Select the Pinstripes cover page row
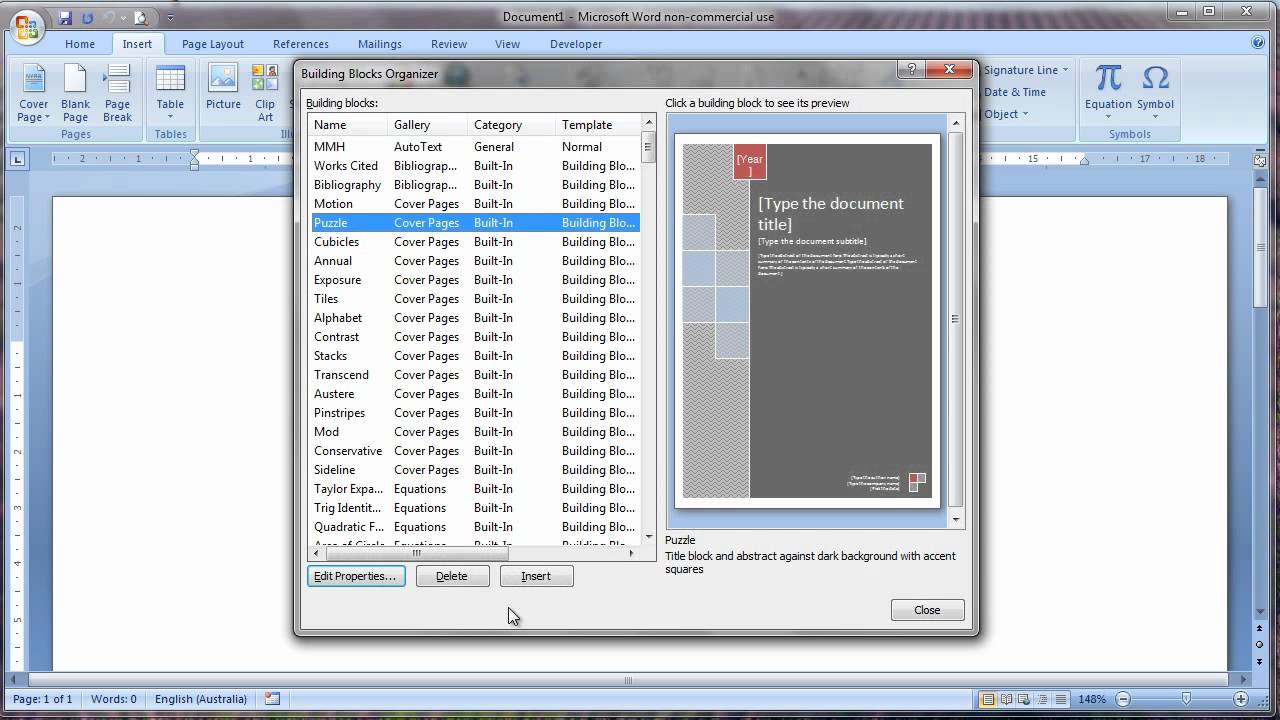Image resolution: width=1280 pixels, height=720 pixels. tap(474, 413)
